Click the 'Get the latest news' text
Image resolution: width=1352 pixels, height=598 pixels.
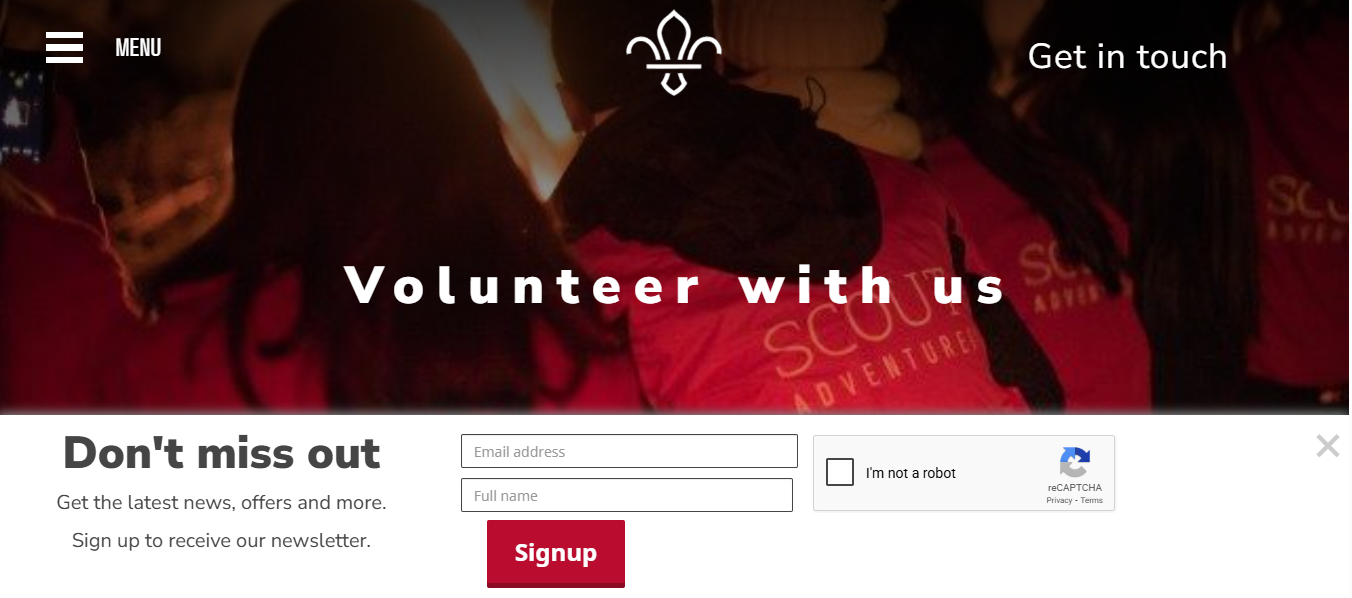click(x=222, y=502)
